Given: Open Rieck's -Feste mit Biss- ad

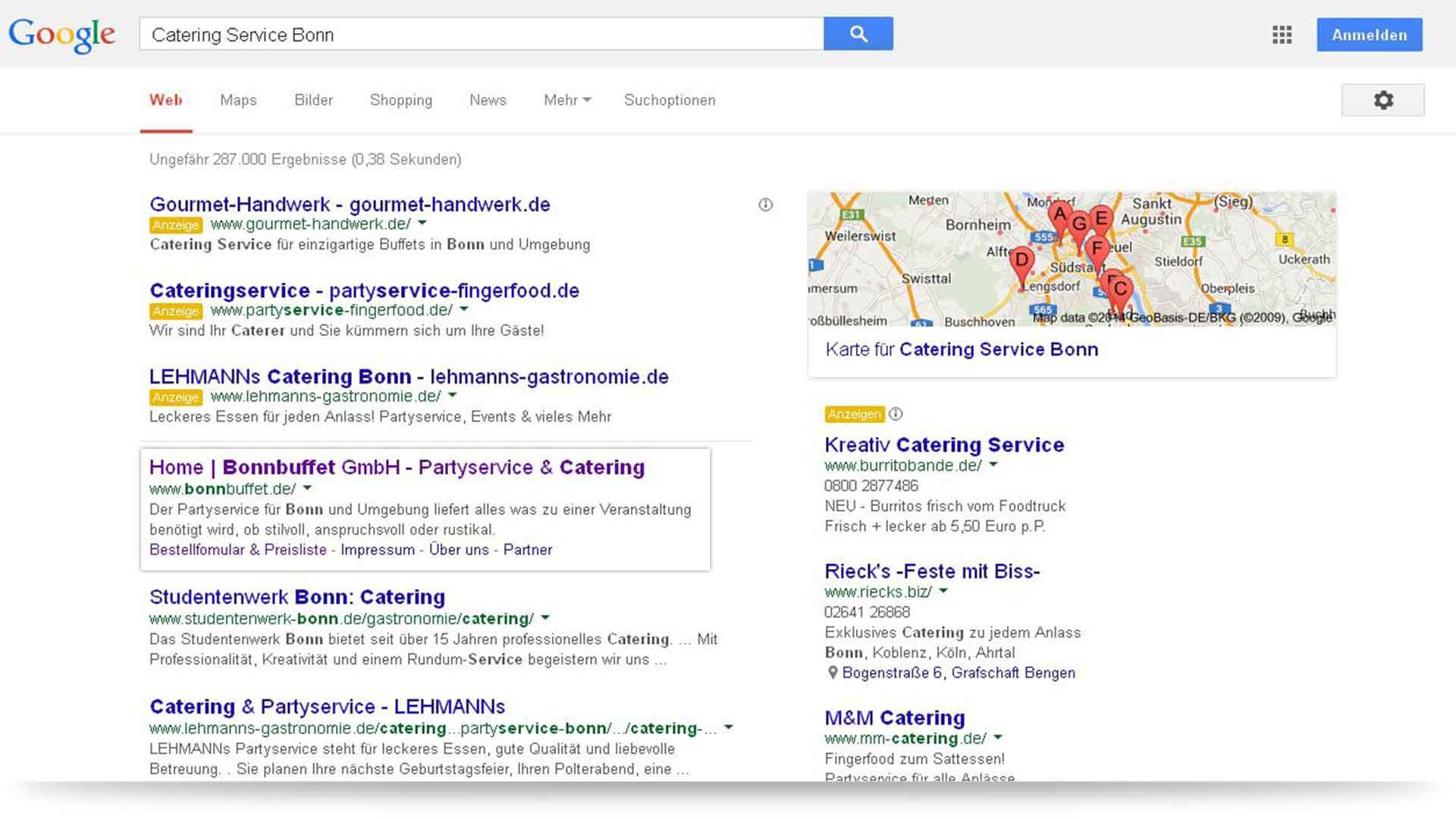Looking at the screenshot, I should pos(932,571).
